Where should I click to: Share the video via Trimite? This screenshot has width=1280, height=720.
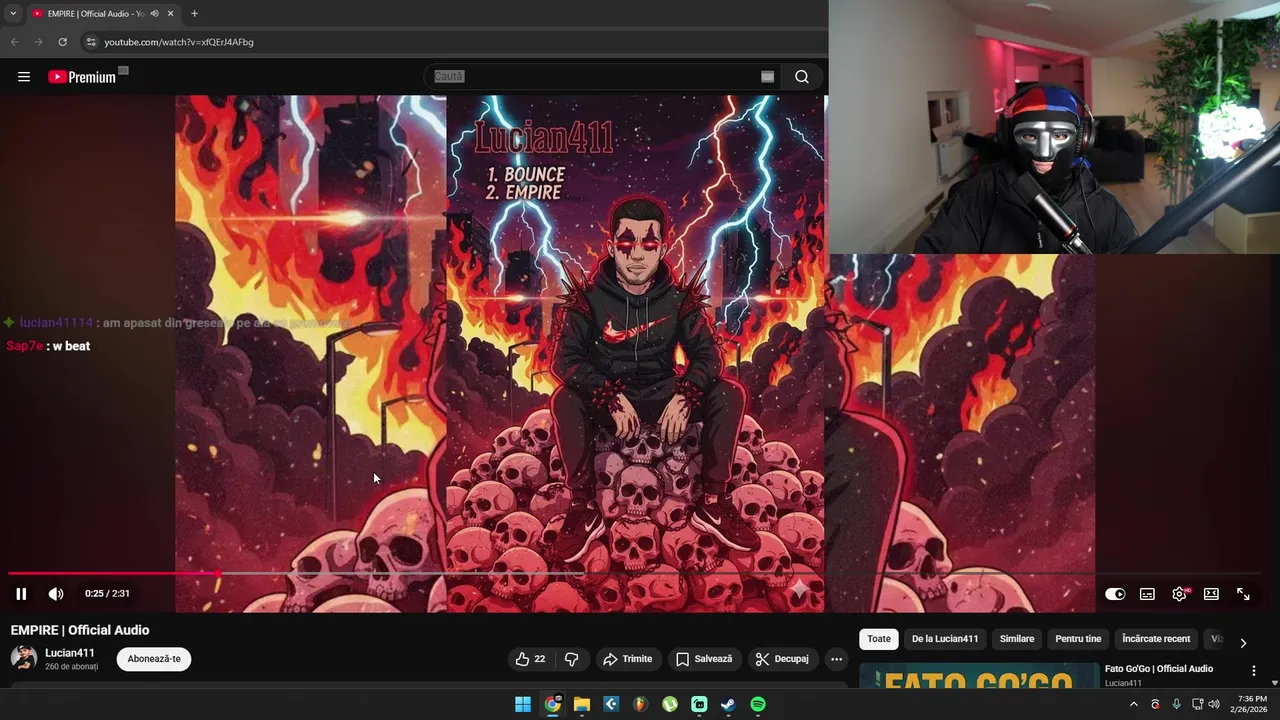628,659
